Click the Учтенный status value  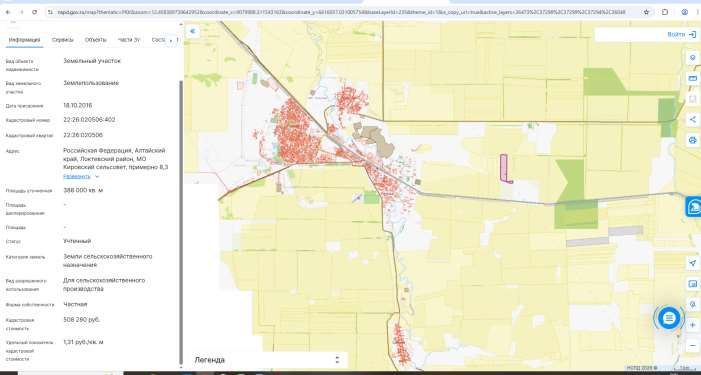(77, 241)
